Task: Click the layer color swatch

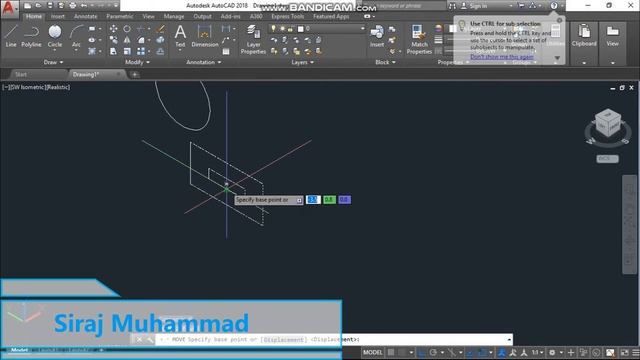Action: (301, 29)
